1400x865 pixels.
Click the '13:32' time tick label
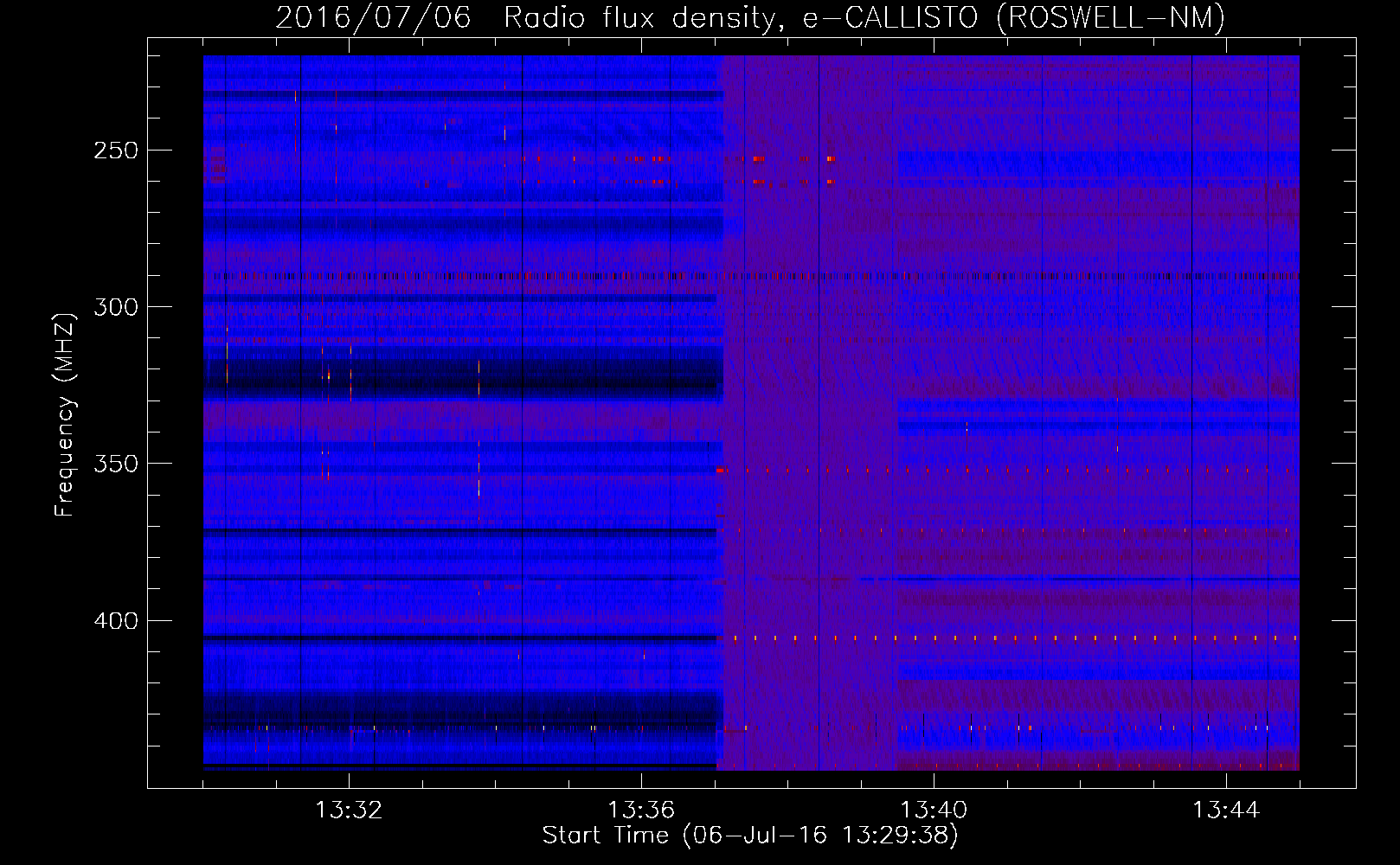(349, 811)
